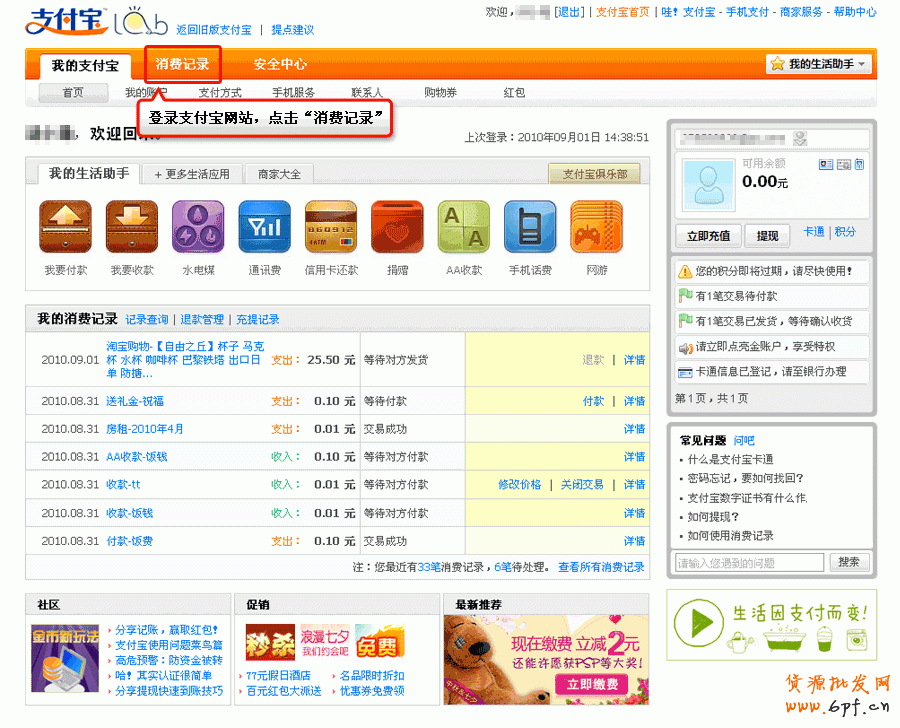Click the 提现 withdraw button
900x728 pixels.
click(767, 236)
